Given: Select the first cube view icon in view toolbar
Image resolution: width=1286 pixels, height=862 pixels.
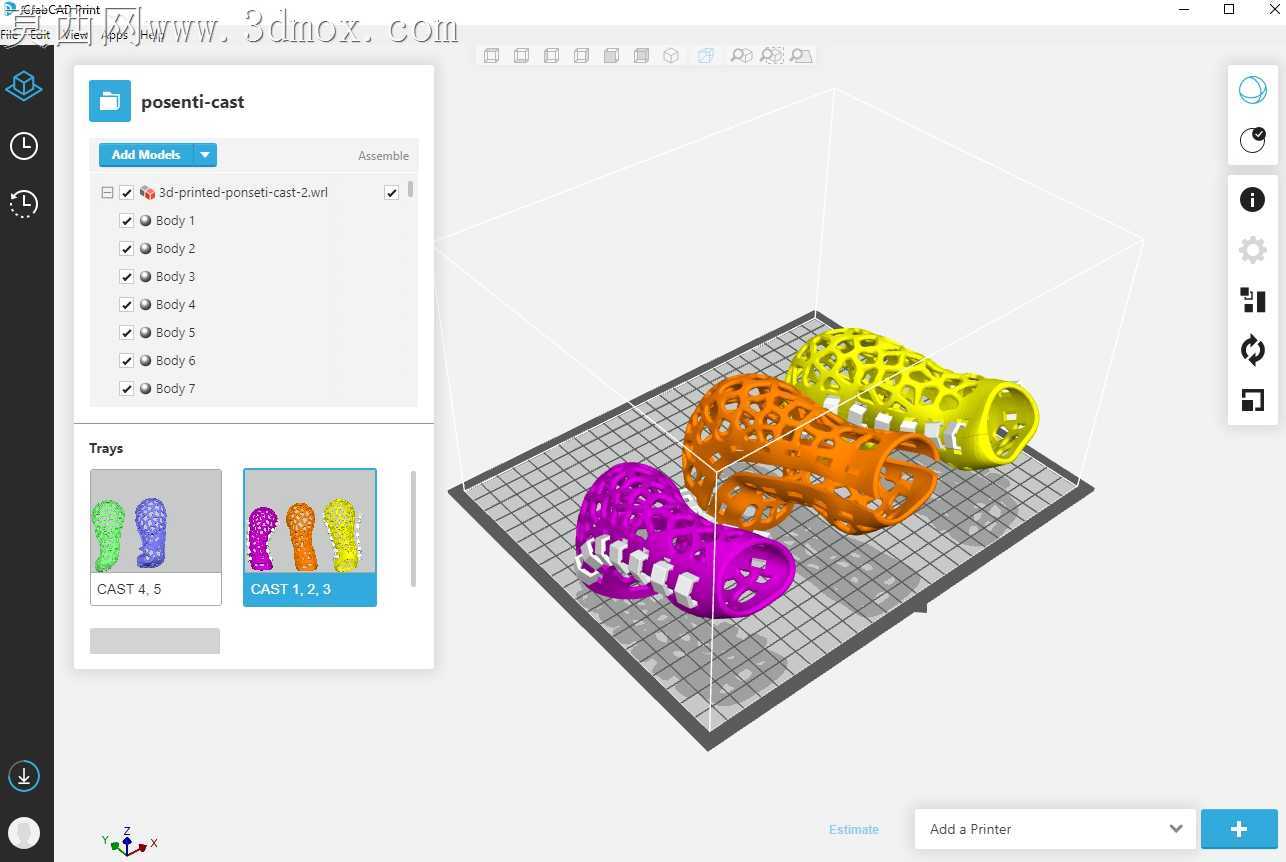Looking at the screenshot, I should point(491,56).
